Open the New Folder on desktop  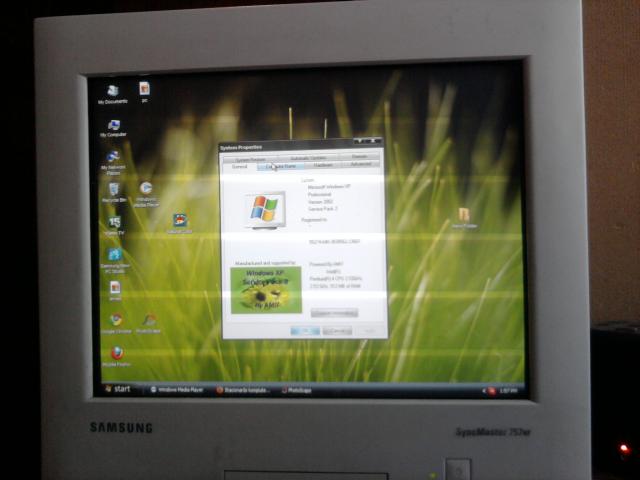click(464, 216)
